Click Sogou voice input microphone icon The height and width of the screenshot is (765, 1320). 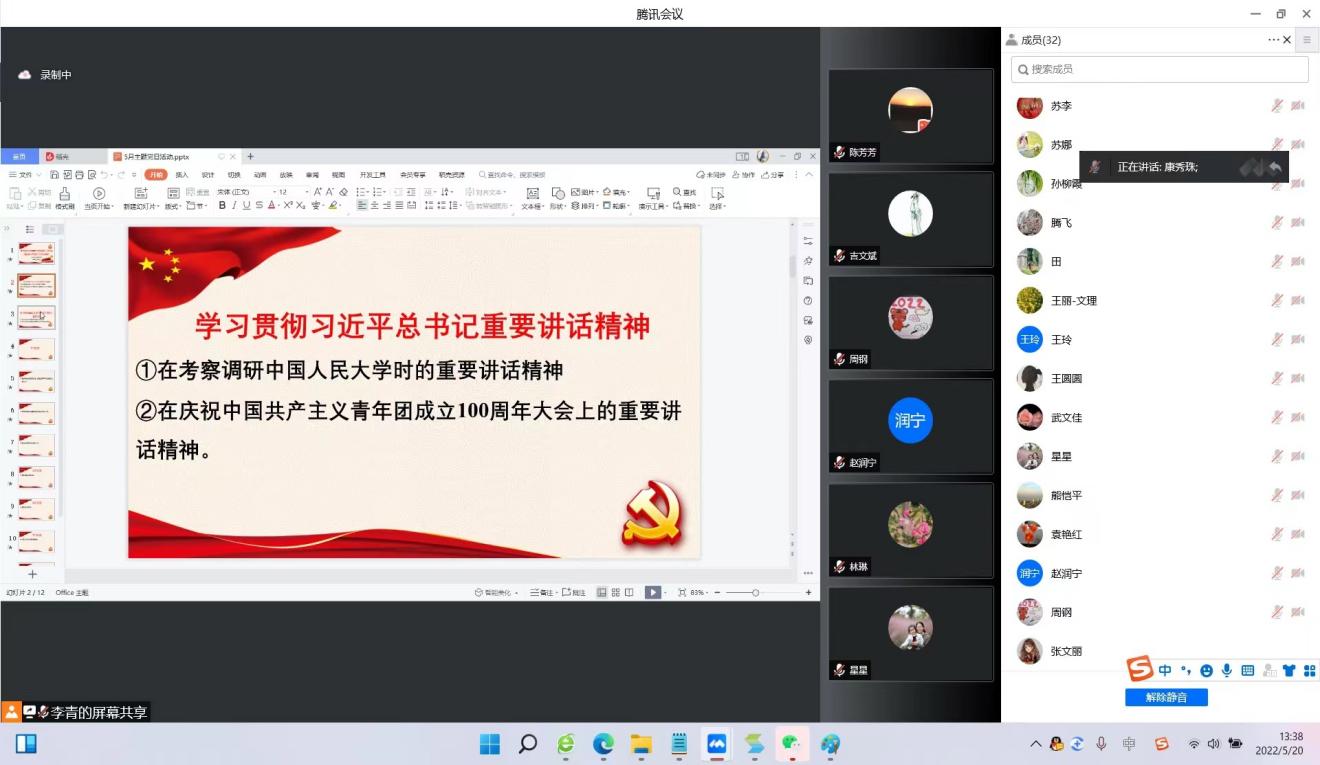tap(1226, 670)
